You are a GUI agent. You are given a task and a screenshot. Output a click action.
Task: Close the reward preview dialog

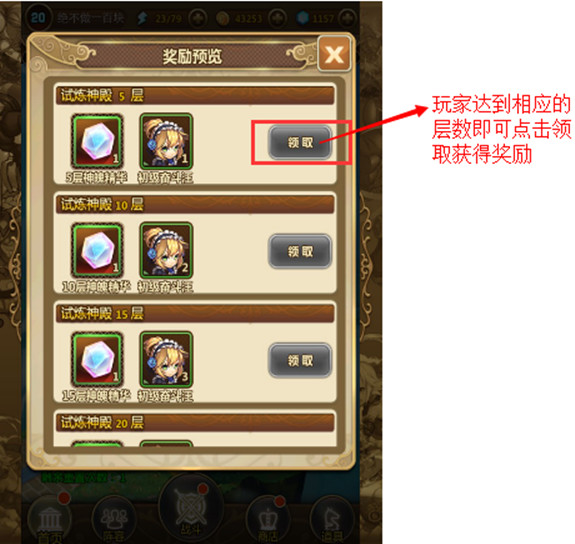(334, 54)
